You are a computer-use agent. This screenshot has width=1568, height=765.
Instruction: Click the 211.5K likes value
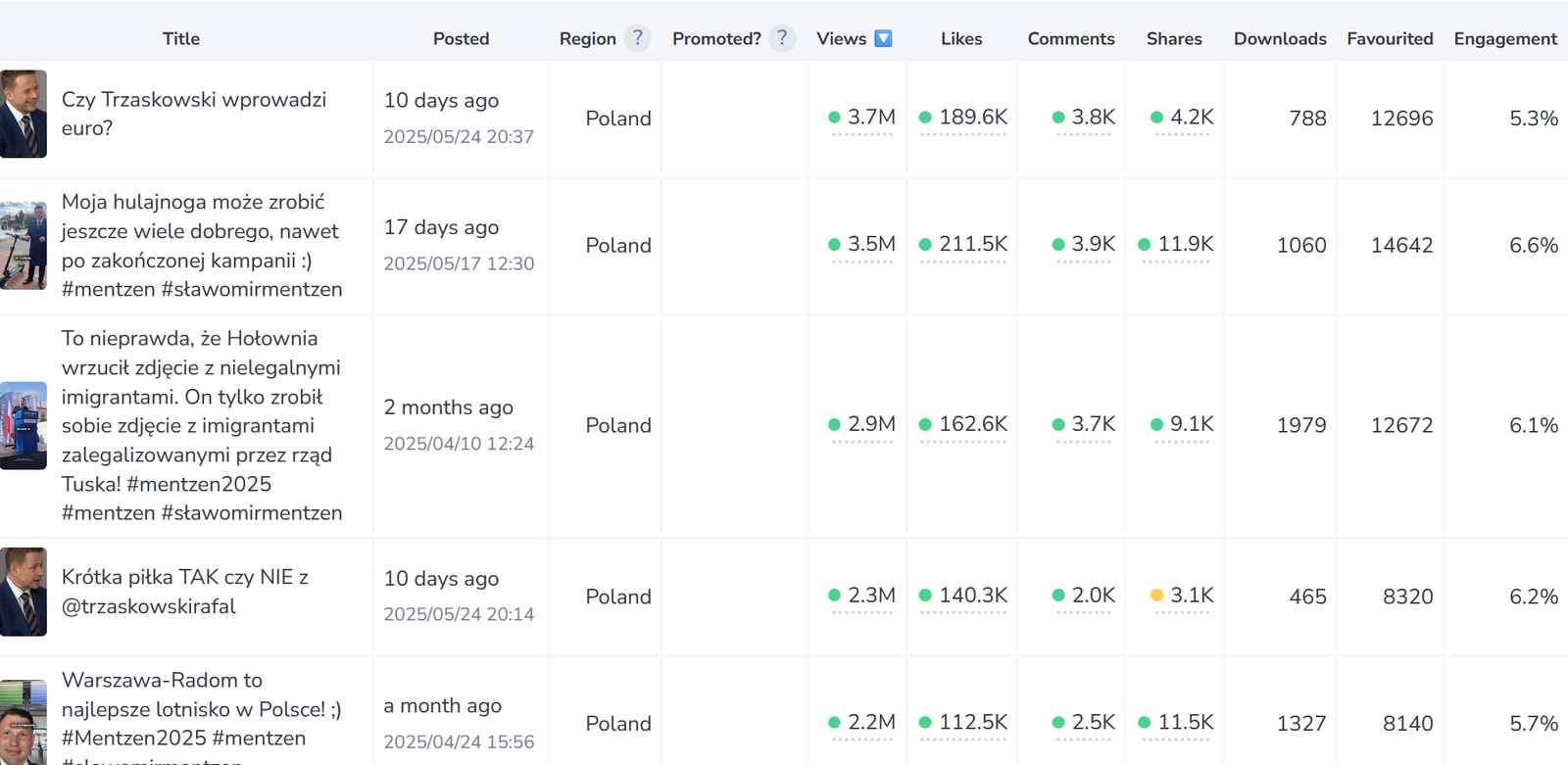point(972,244)
